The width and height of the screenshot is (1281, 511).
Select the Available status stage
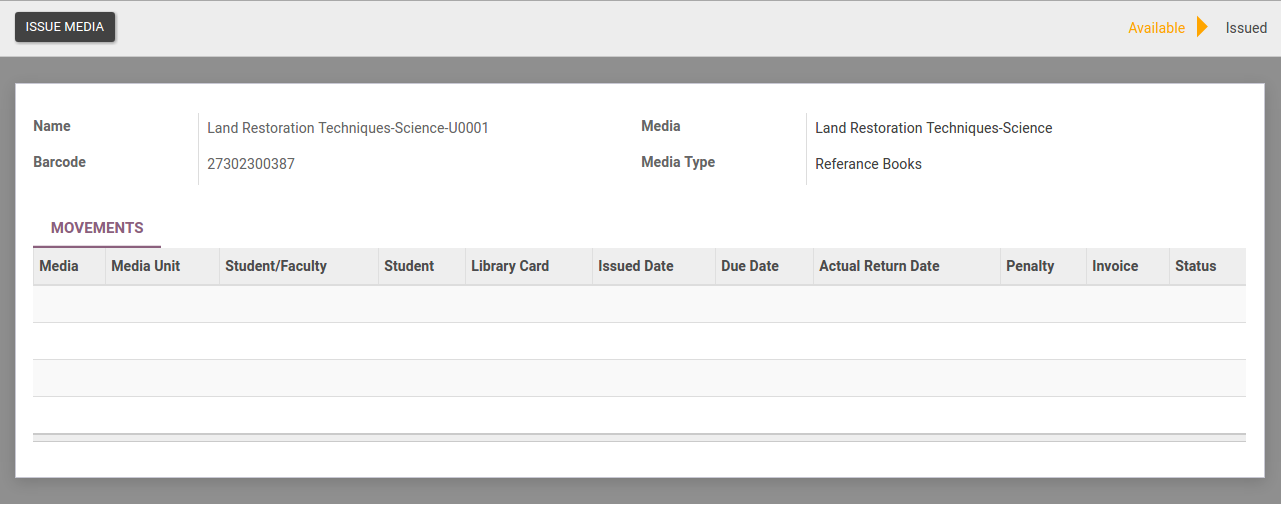coord(1156,28)
